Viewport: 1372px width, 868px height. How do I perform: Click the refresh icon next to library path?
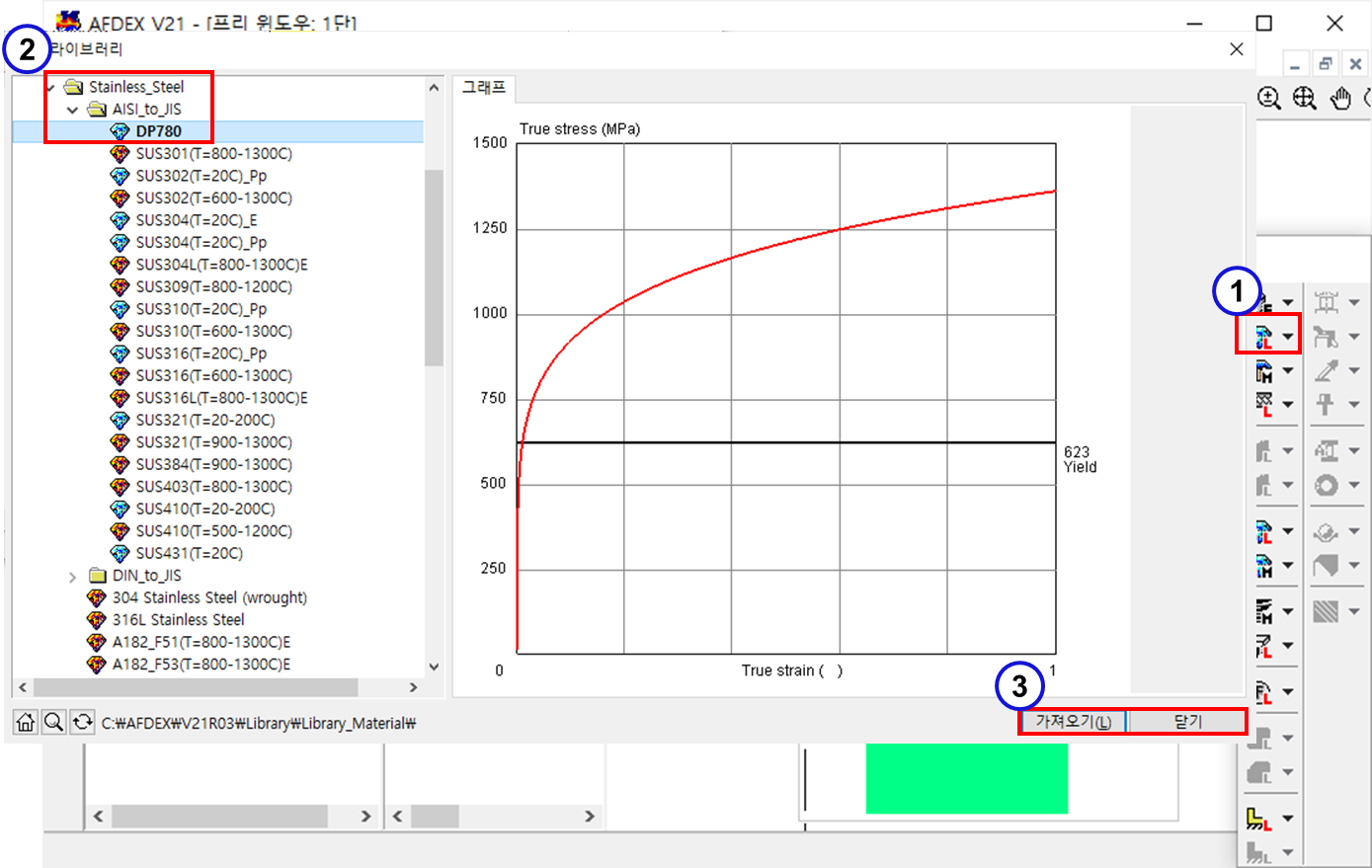82,722
